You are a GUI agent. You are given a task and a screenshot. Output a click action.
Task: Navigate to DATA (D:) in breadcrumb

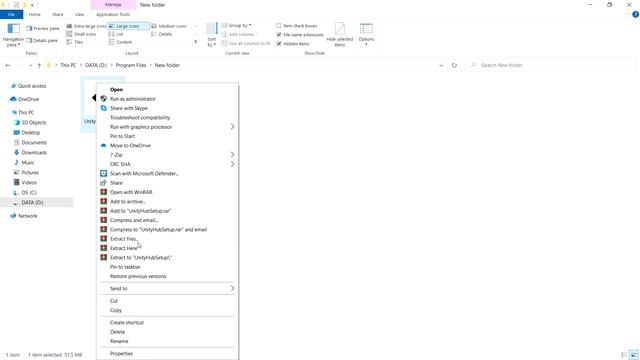coord(96,65)
